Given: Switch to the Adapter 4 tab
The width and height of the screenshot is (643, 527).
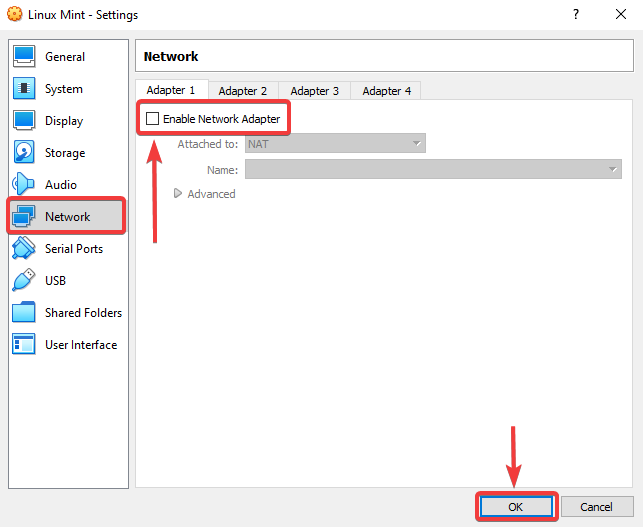Looking at the screenshot, I should [386, 91].
